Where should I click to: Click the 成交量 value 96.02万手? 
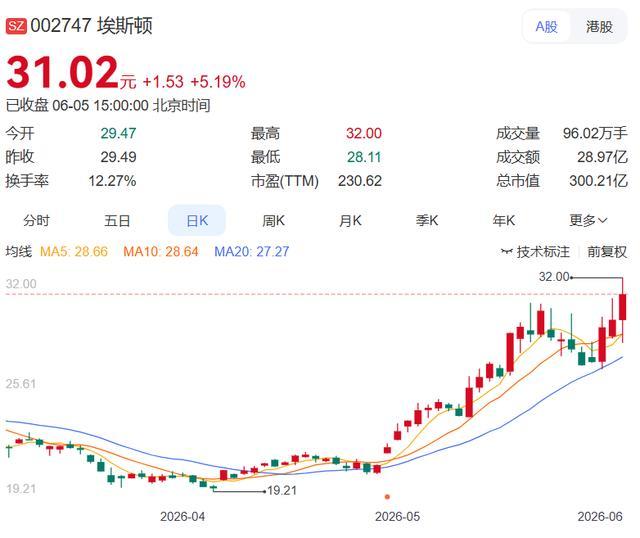[595, 133]
